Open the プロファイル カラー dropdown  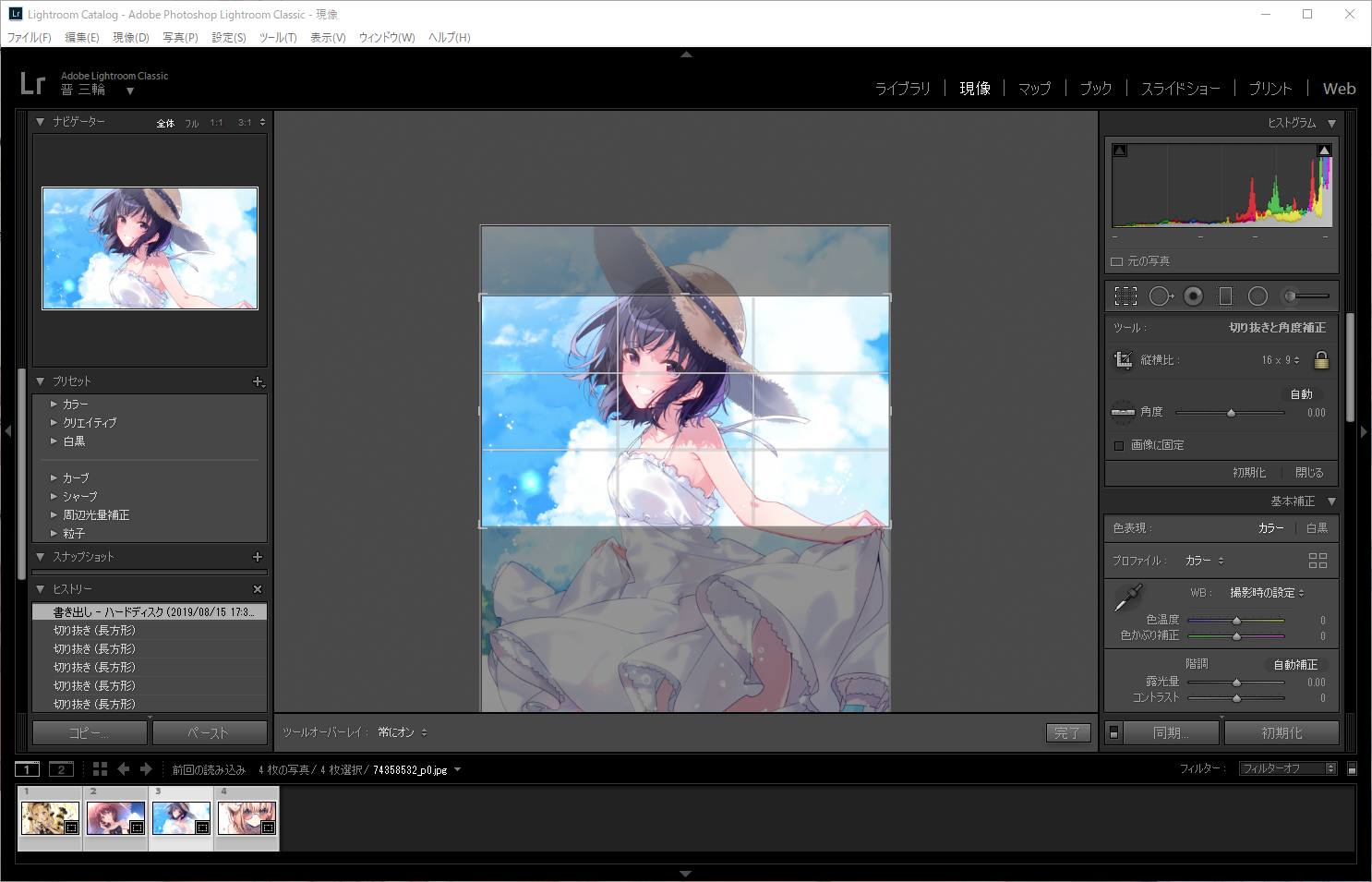point(1204,561)
